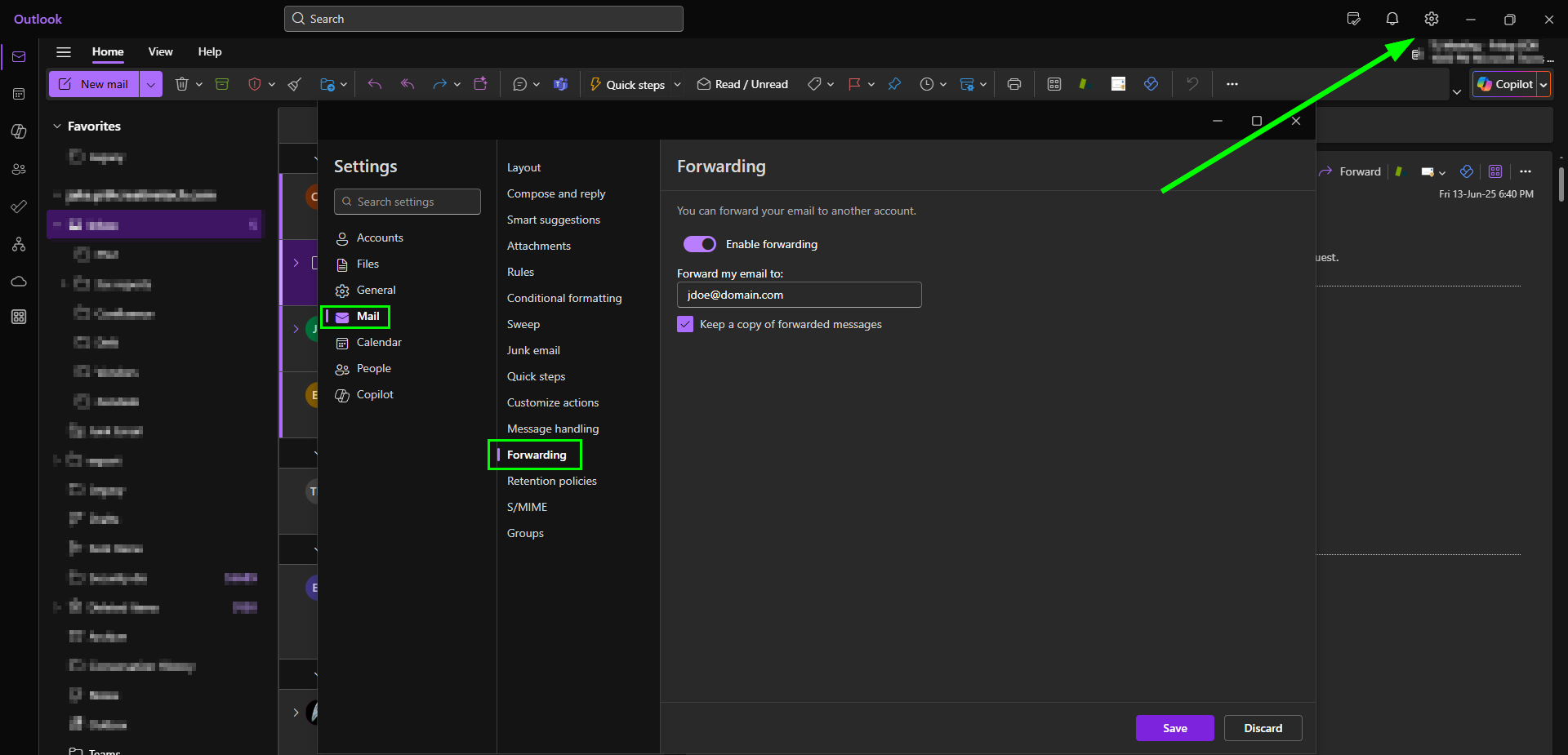Open the To Do checkmark in the left rail

(x=19, y=207)
